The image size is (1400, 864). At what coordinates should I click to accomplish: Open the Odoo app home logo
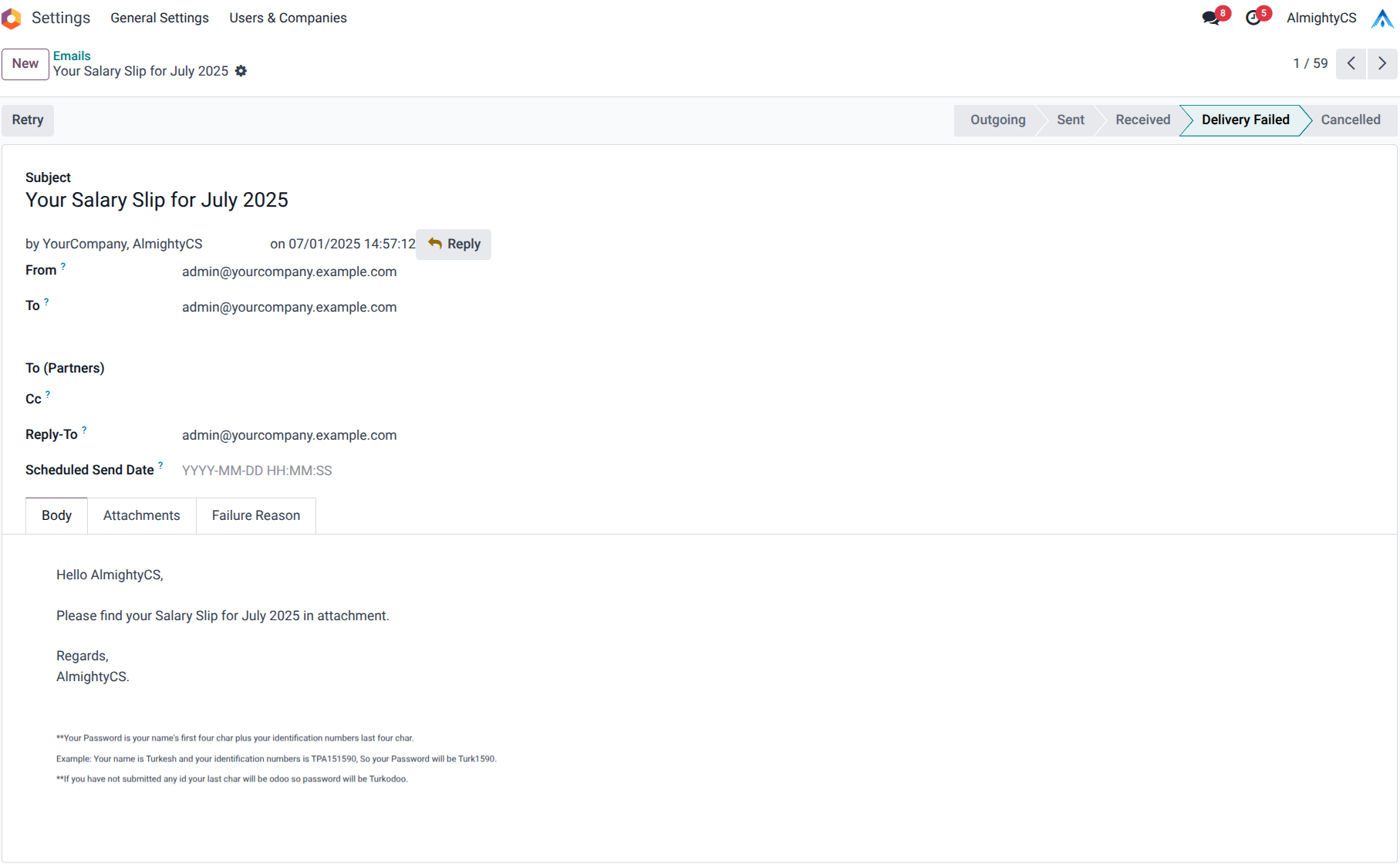click(x=11, y=18)
